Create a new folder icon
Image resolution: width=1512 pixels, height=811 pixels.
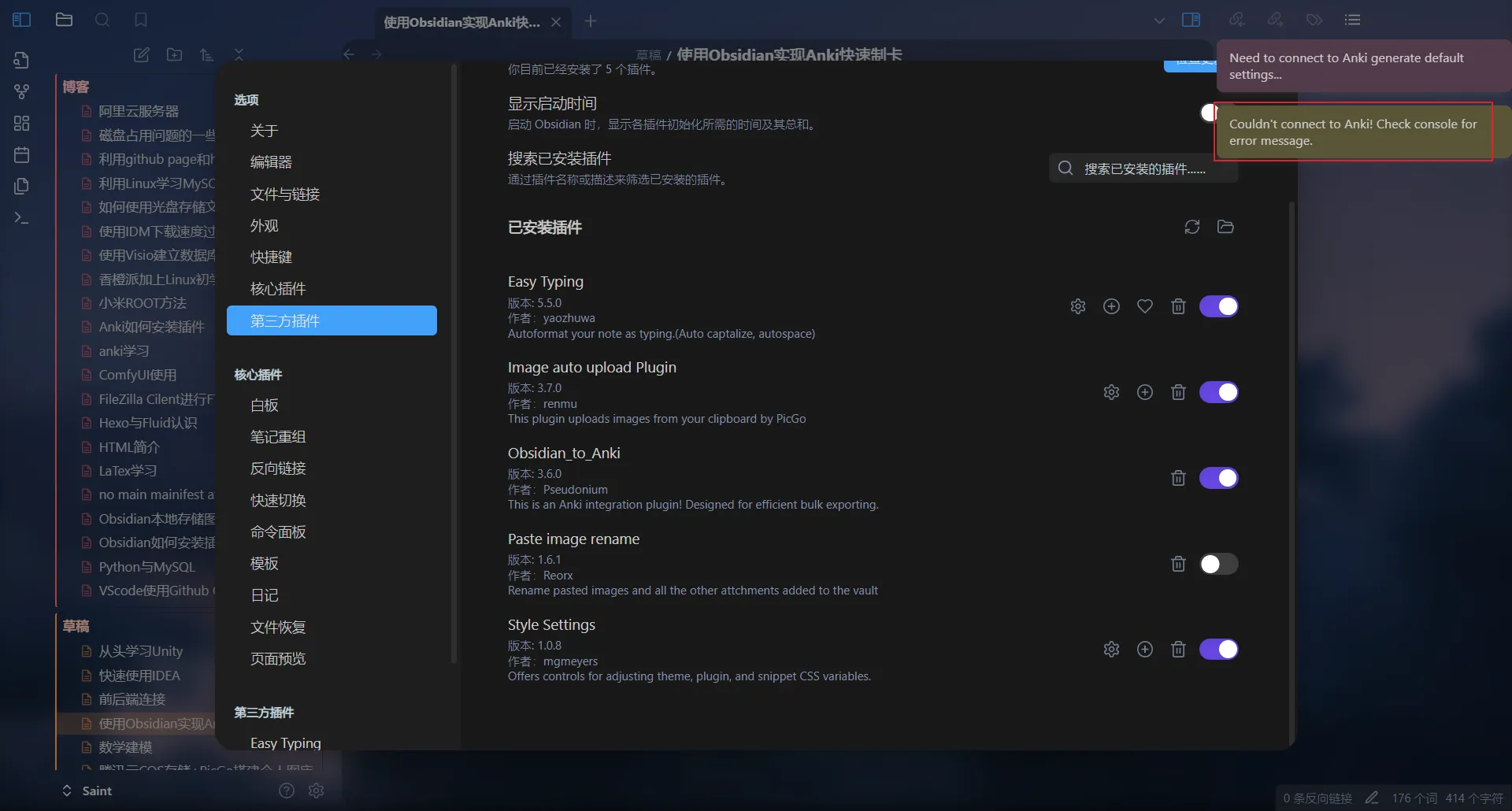pyautogui.click(x=175, y=54)
